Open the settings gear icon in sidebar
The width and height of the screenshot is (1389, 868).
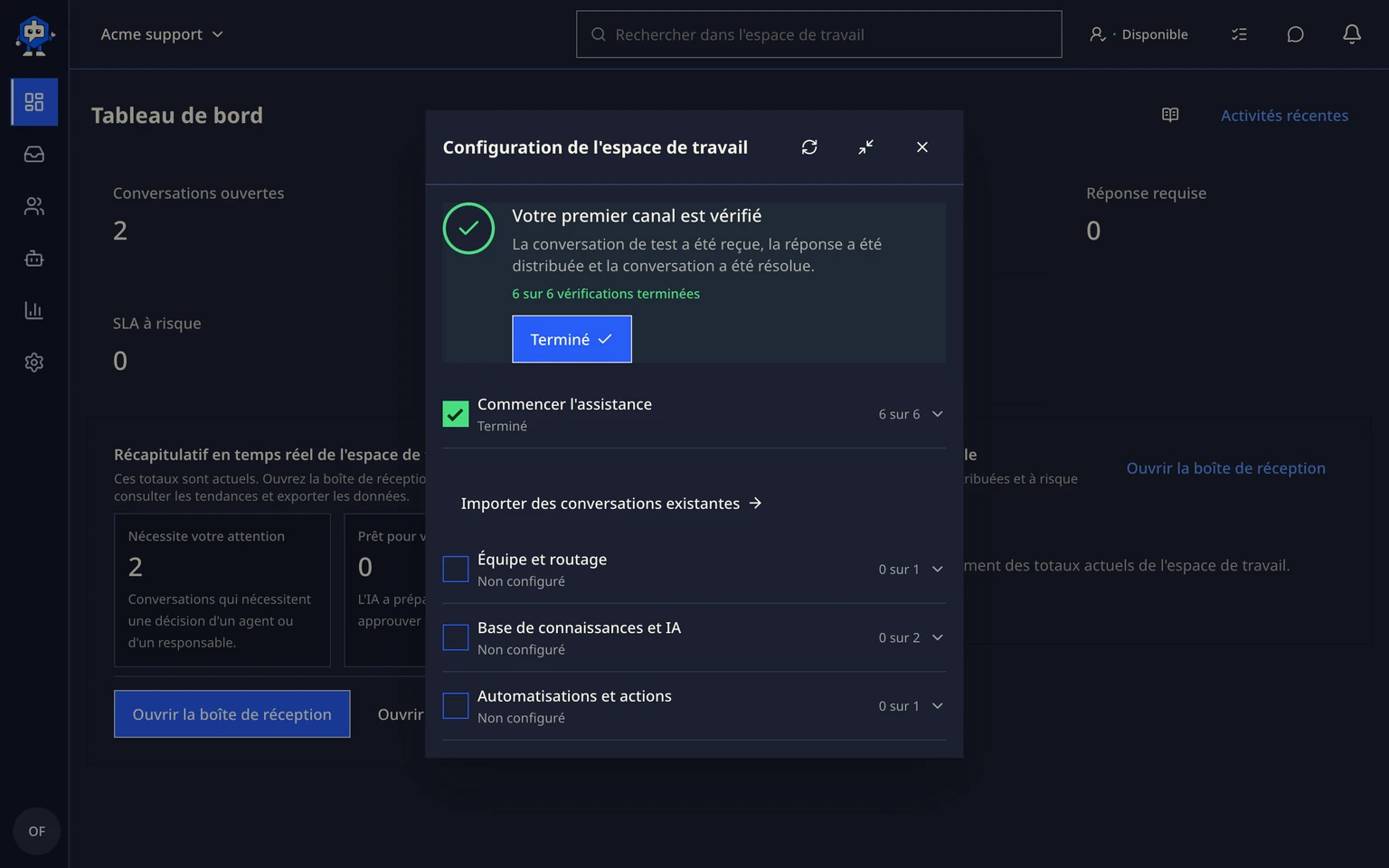click(x=34, y=363)
